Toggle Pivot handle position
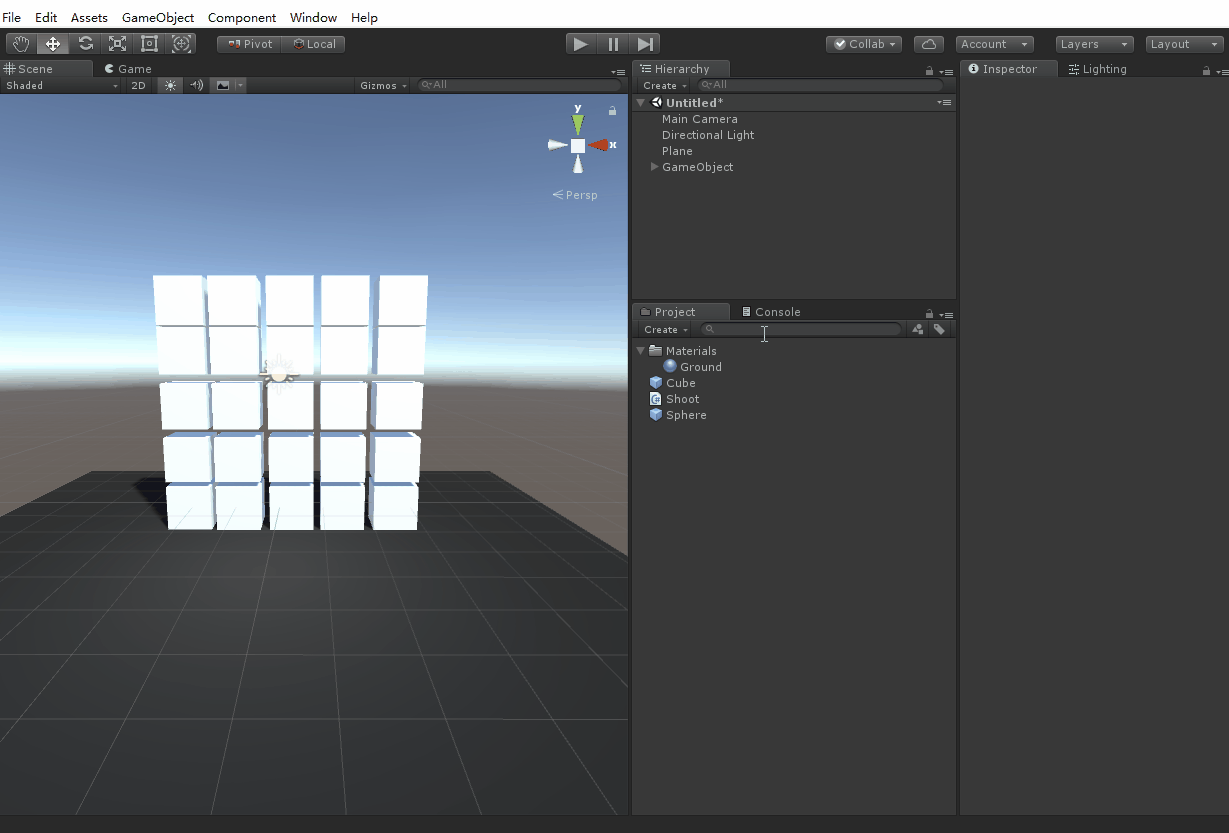Image resolution: width=1229 pixels, height=833 pixels. coord(249,44)
